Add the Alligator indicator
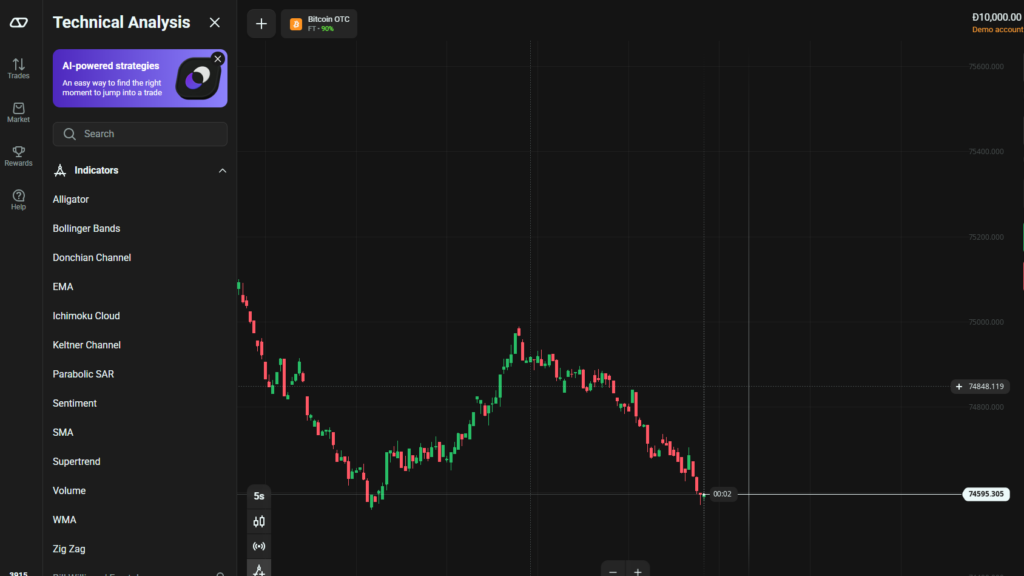1024x576 pixels. coord(71,199)
